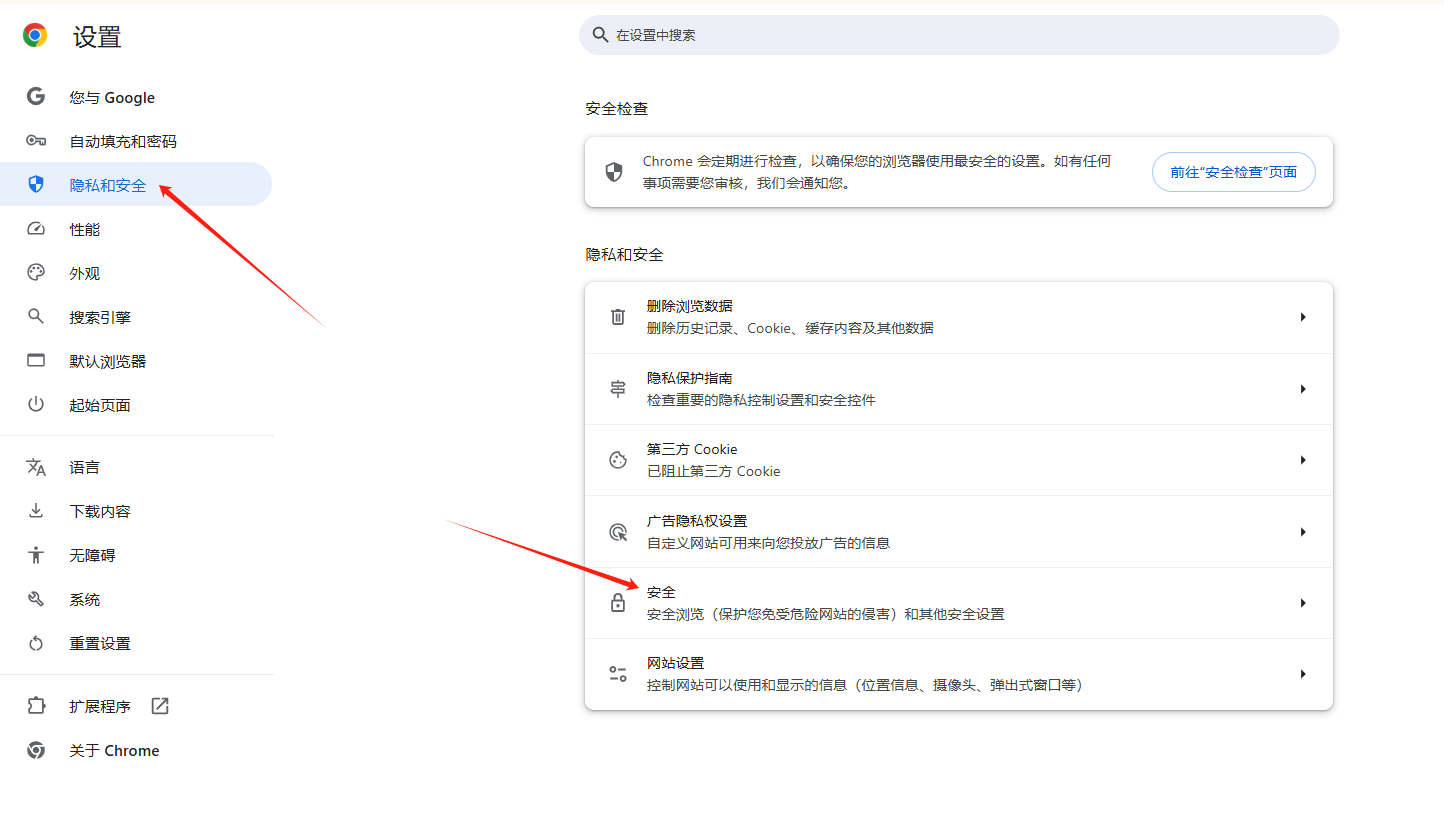The image size is (1444, 820).
Task: Click the sliders icon for 网站设置
Action: (618, 674)
